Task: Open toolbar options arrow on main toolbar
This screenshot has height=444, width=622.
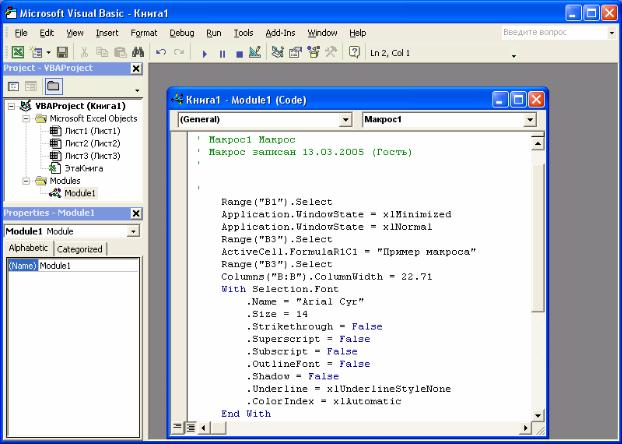Action: click(514, 56)
